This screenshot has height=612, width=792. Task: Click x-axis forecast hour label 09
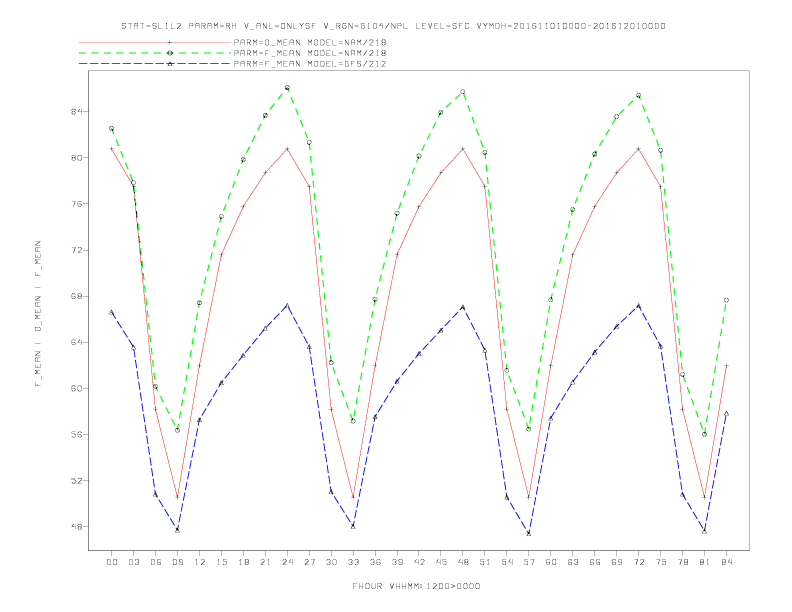(x=177, y=562)
